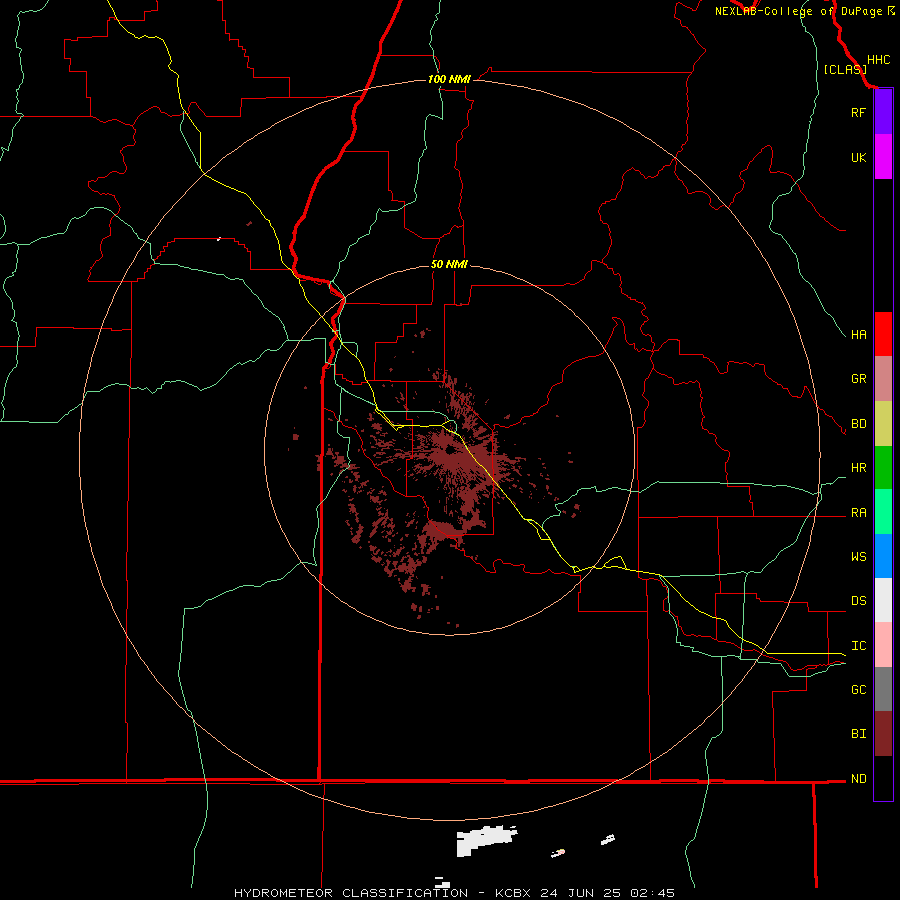The width and height of the screenshot is (900, 900).
Task: Click the 100 NMI range ring label
Action: (x=449, y=79)
